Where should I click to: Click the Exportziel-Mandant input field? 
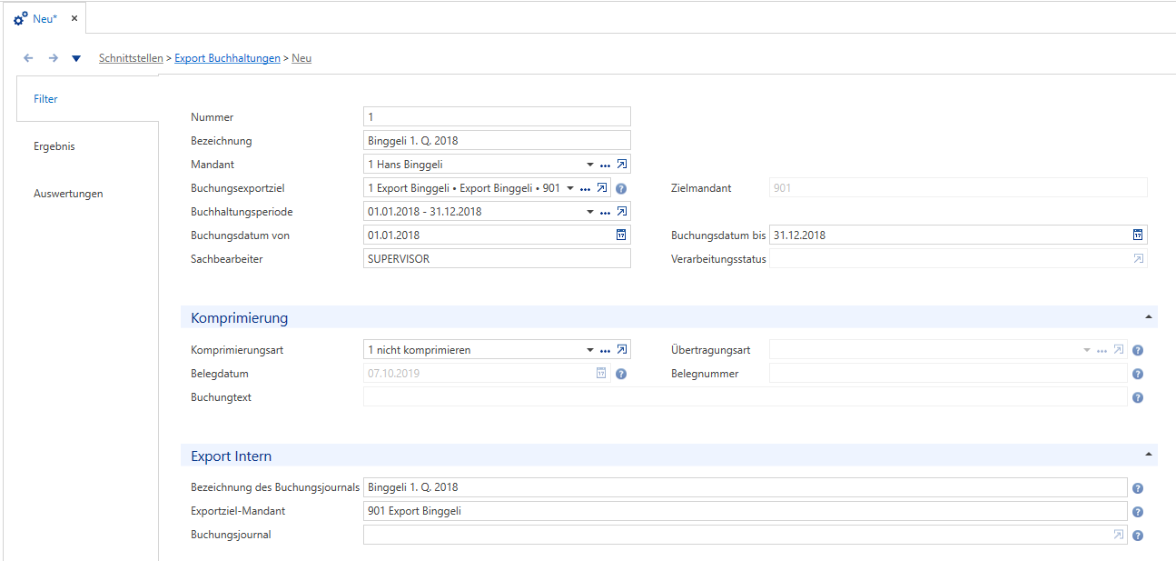coord(745,512)
